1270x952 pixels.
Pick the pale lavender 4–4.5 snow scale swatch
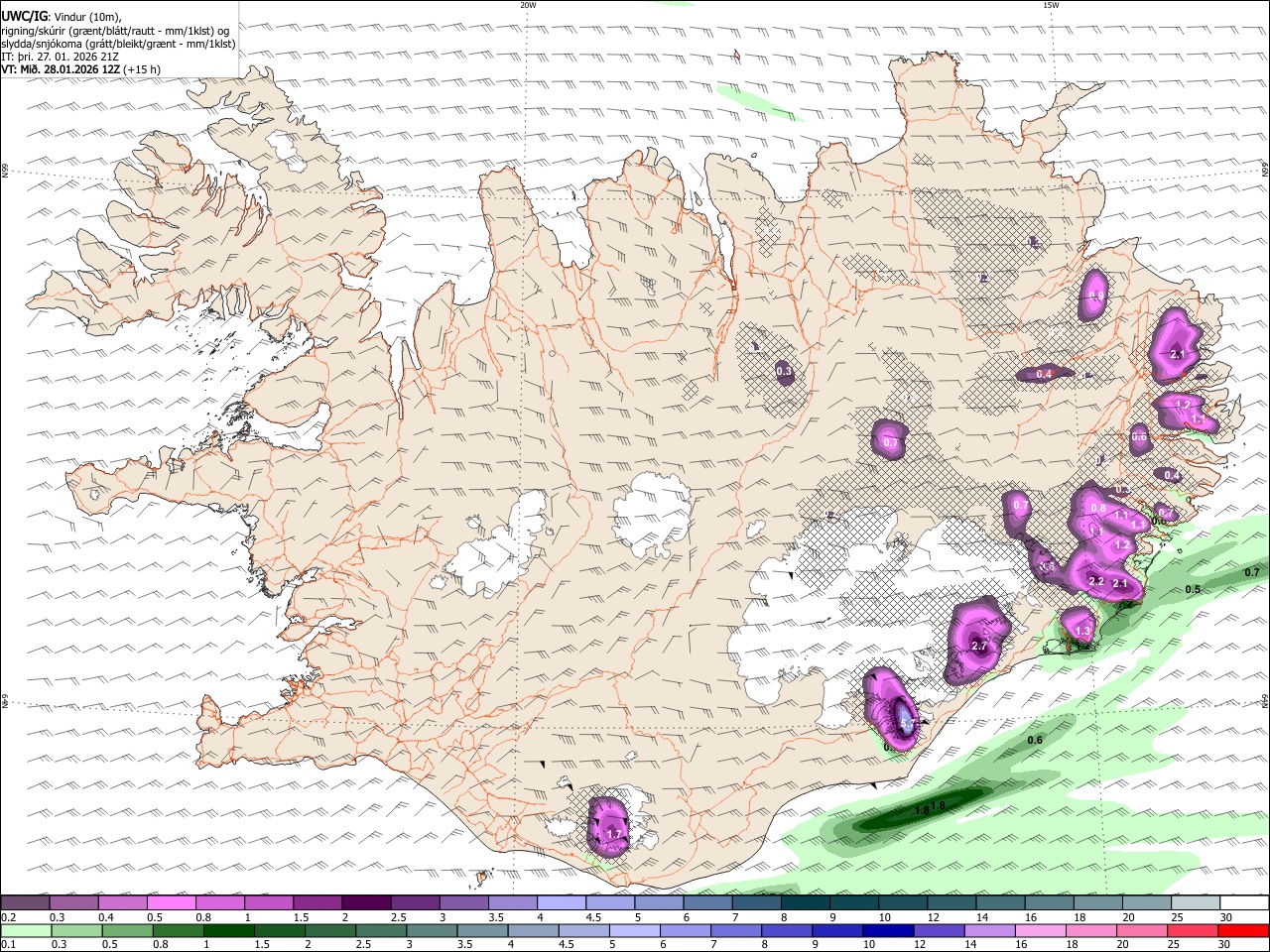(562, 902)
